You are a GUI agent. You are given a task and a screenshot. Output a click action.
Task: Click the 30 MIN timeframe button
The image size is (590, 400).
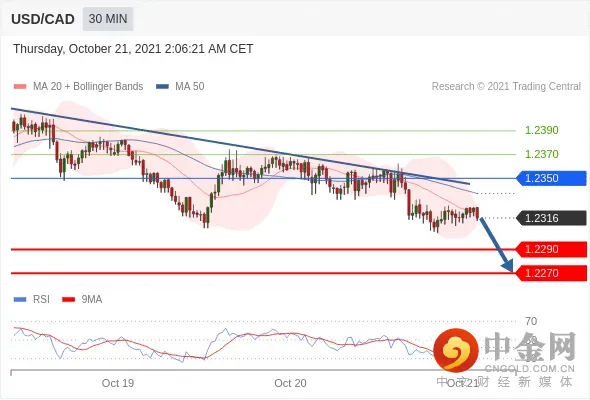click(108, 19)
